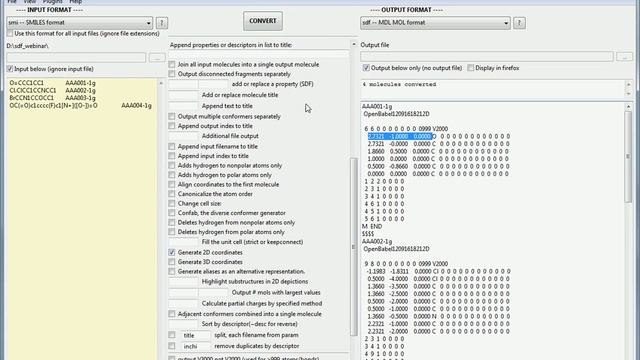Click the 'AAA002-1g' title in output
This screenshot has height=360, width=640.
[x=377, y=242]
